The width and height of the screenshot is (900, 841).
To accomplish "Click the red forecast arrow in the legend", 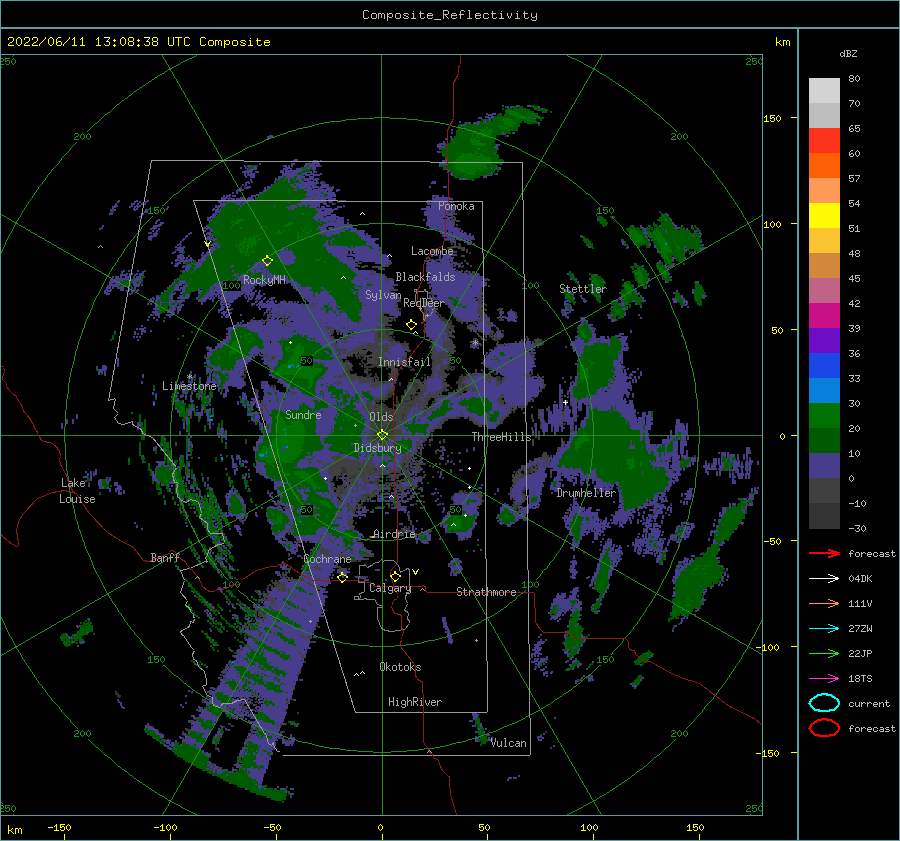I will 824,553.
